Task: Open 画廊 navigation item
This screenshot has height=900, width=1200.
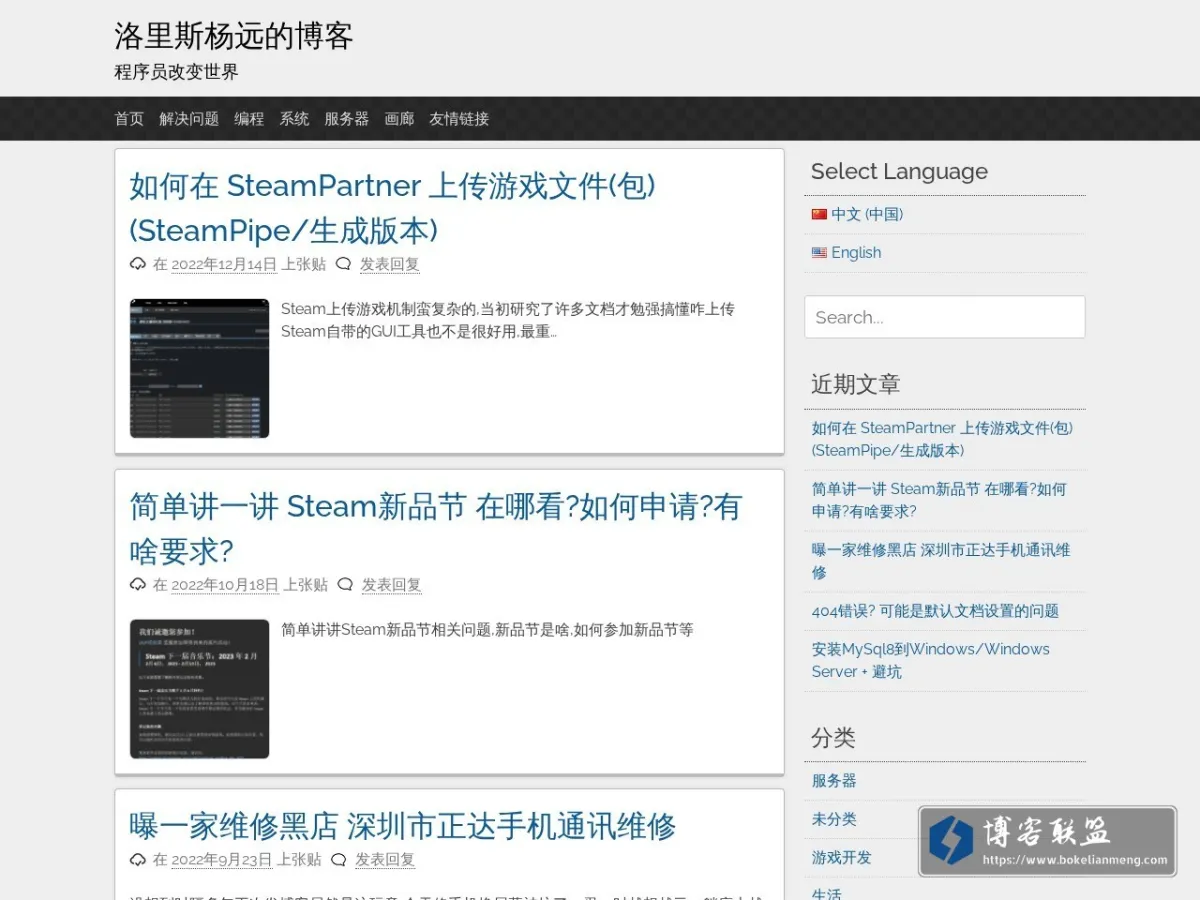Action: [x=399, y=118]
